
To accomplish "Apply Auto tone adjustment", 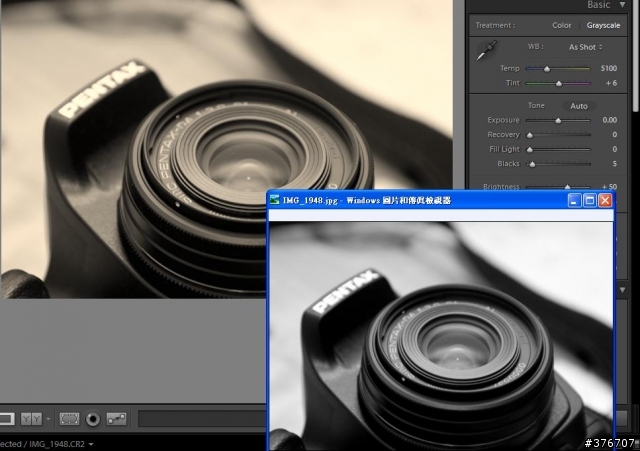I will click(x=579, y=106).
